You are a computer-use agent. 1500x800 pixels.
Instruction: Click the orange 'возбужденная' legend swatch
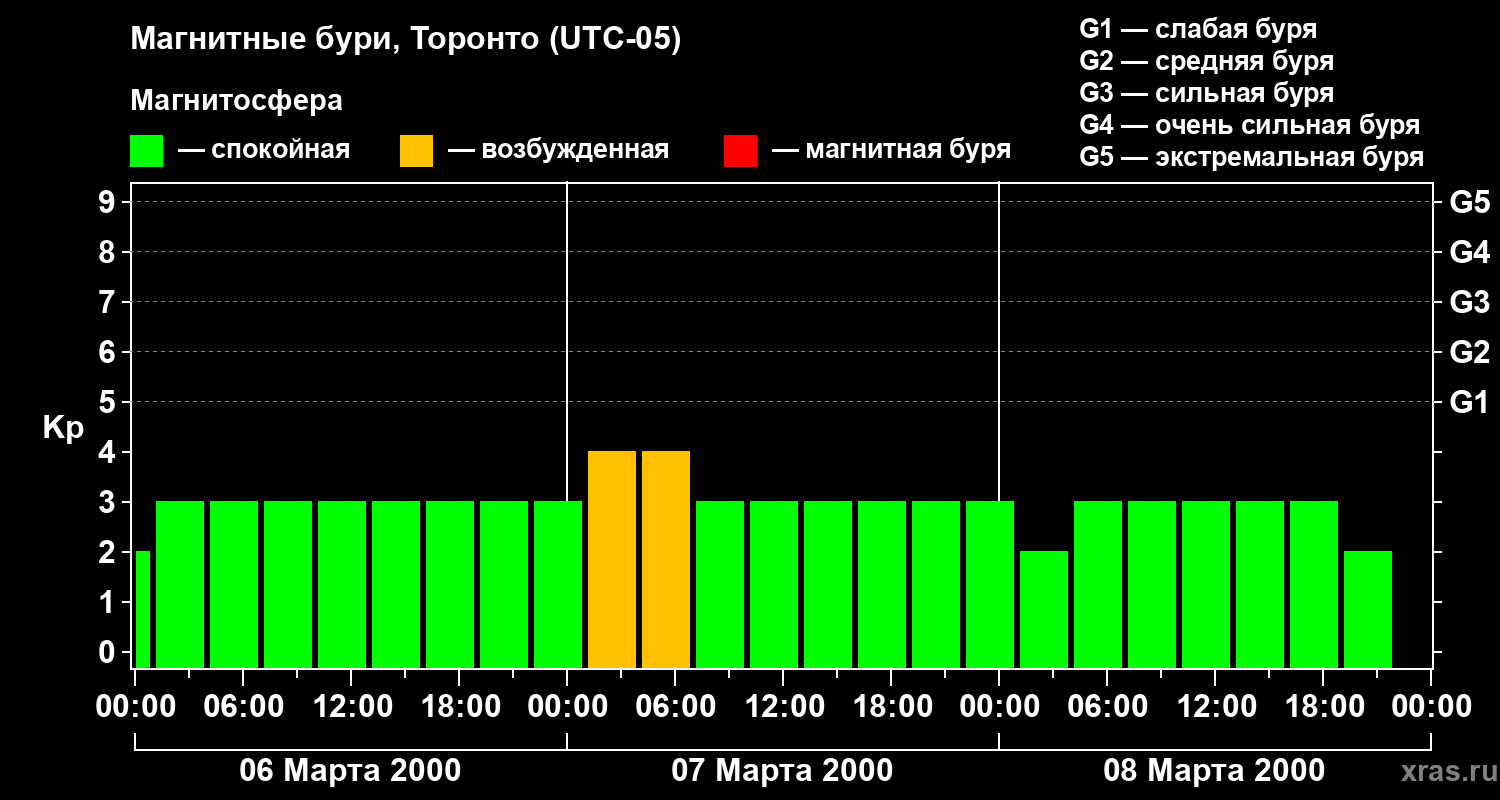pyautogui.click(x=416, y=151)
